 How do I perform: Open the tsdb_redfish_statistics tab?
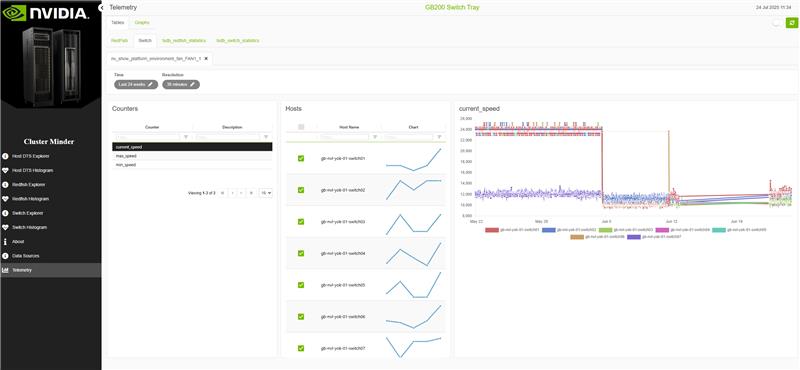click(x=184, y=40)
